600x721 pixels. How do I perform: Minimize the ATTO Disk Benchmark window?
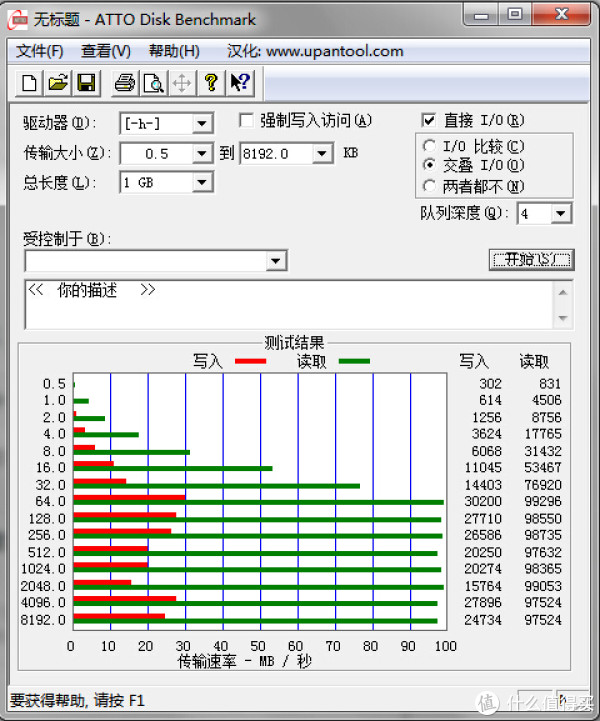tap(481, 15)
